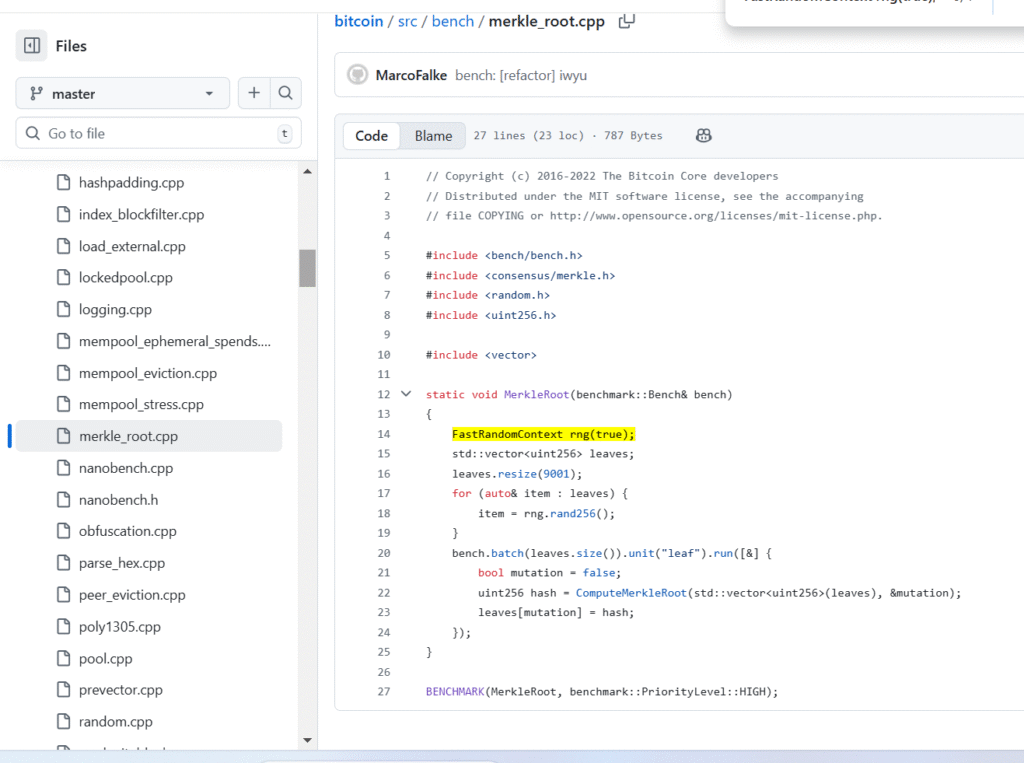Viewport: 1024px width, 763px height.
Task: Open random.cpp in file tree
Action: tap(116, 722)
